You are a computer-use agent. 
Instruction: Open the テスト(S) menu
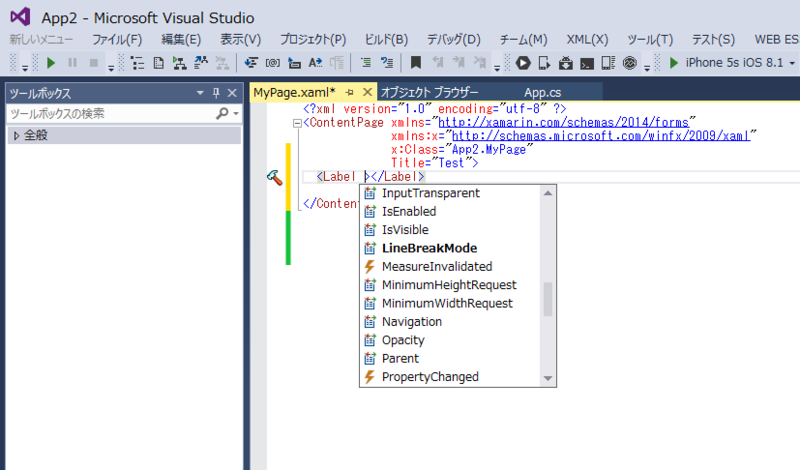(x=713, y=39)
